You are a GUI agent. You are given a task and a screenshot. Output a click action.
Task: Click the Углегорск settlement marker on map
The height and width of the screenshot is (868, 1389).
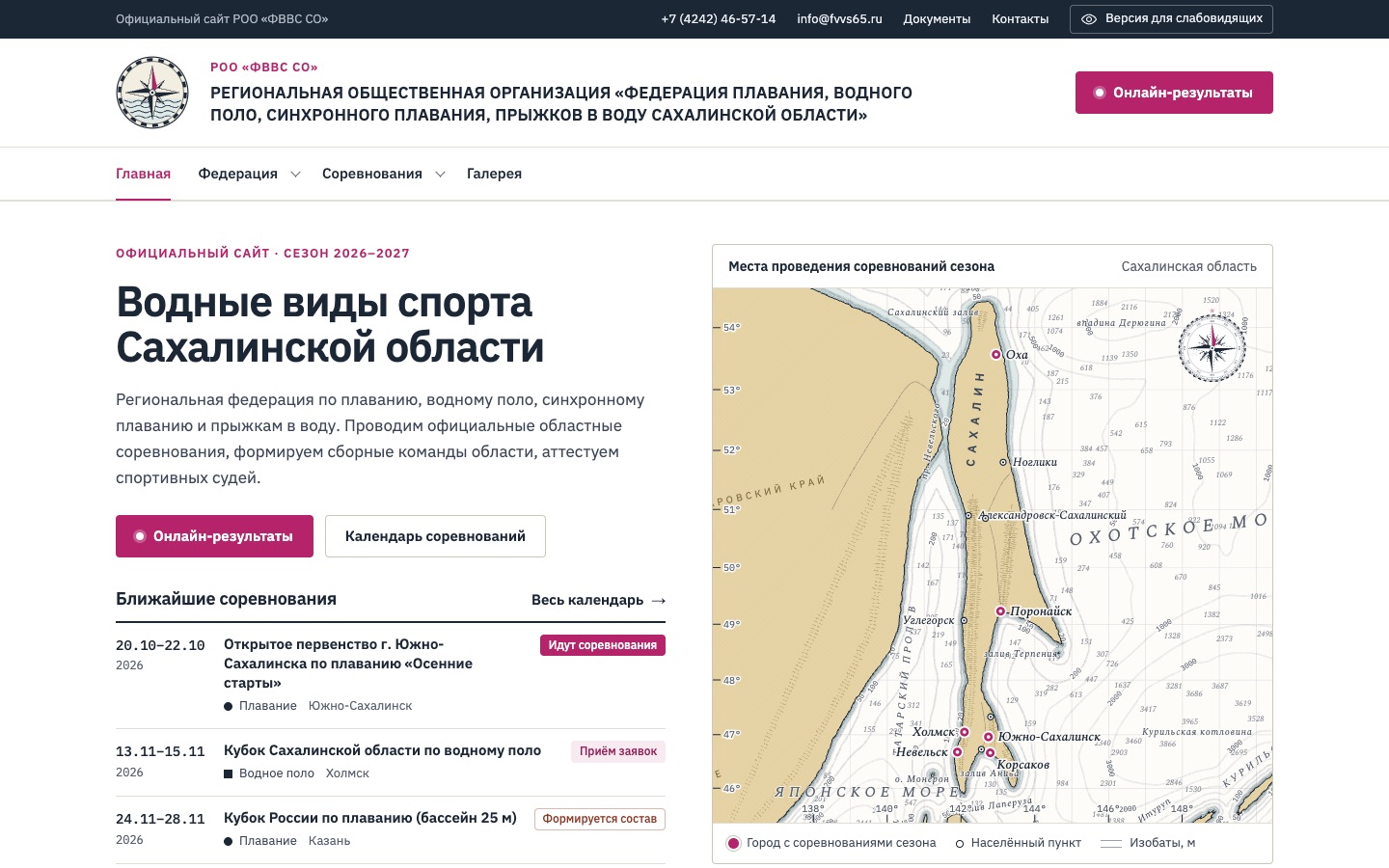963,620
